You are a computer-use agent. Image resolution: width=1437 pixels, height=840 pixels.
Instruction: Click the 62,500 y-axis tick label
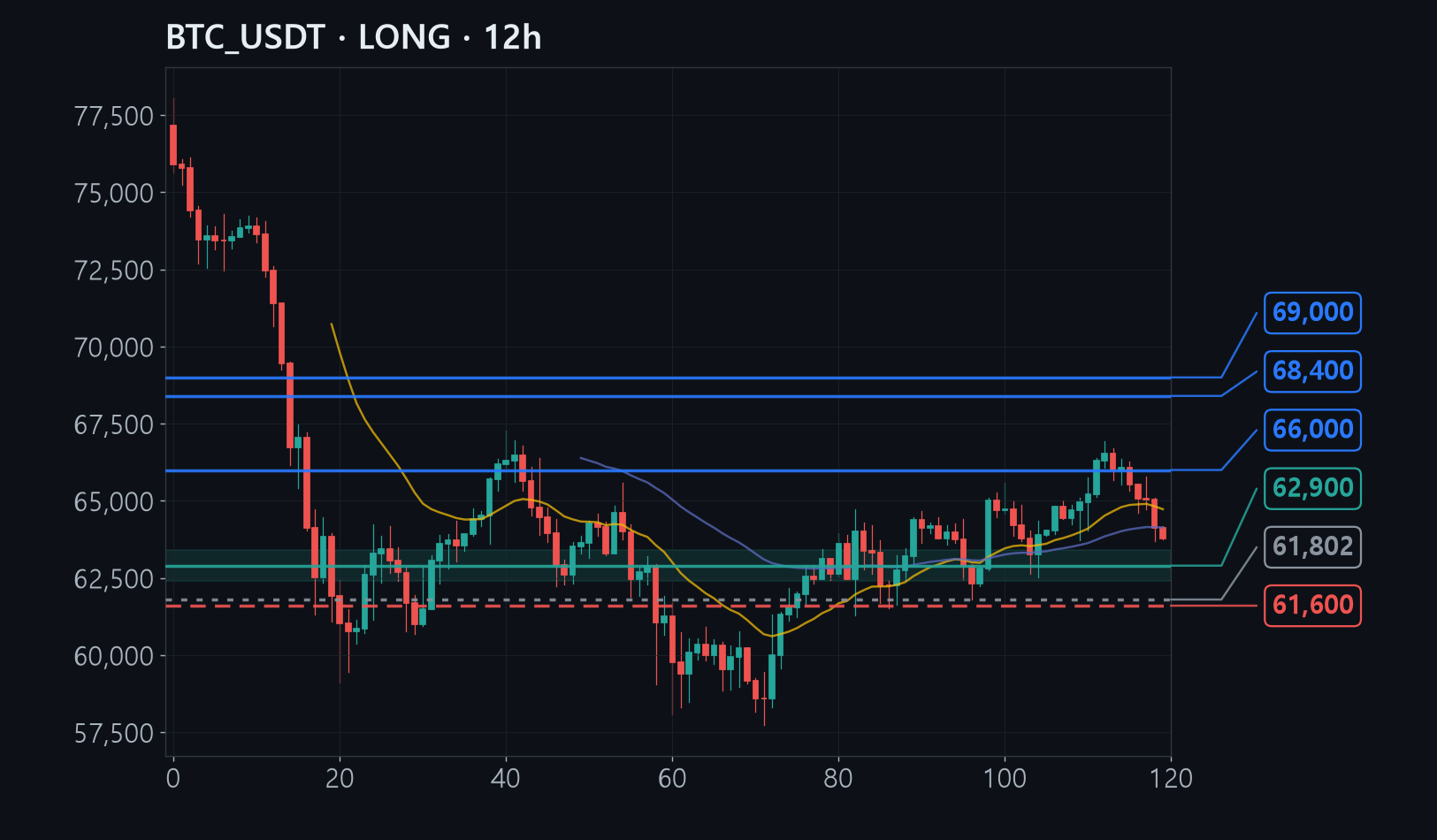pyautogui.click(x=114, y=579)
